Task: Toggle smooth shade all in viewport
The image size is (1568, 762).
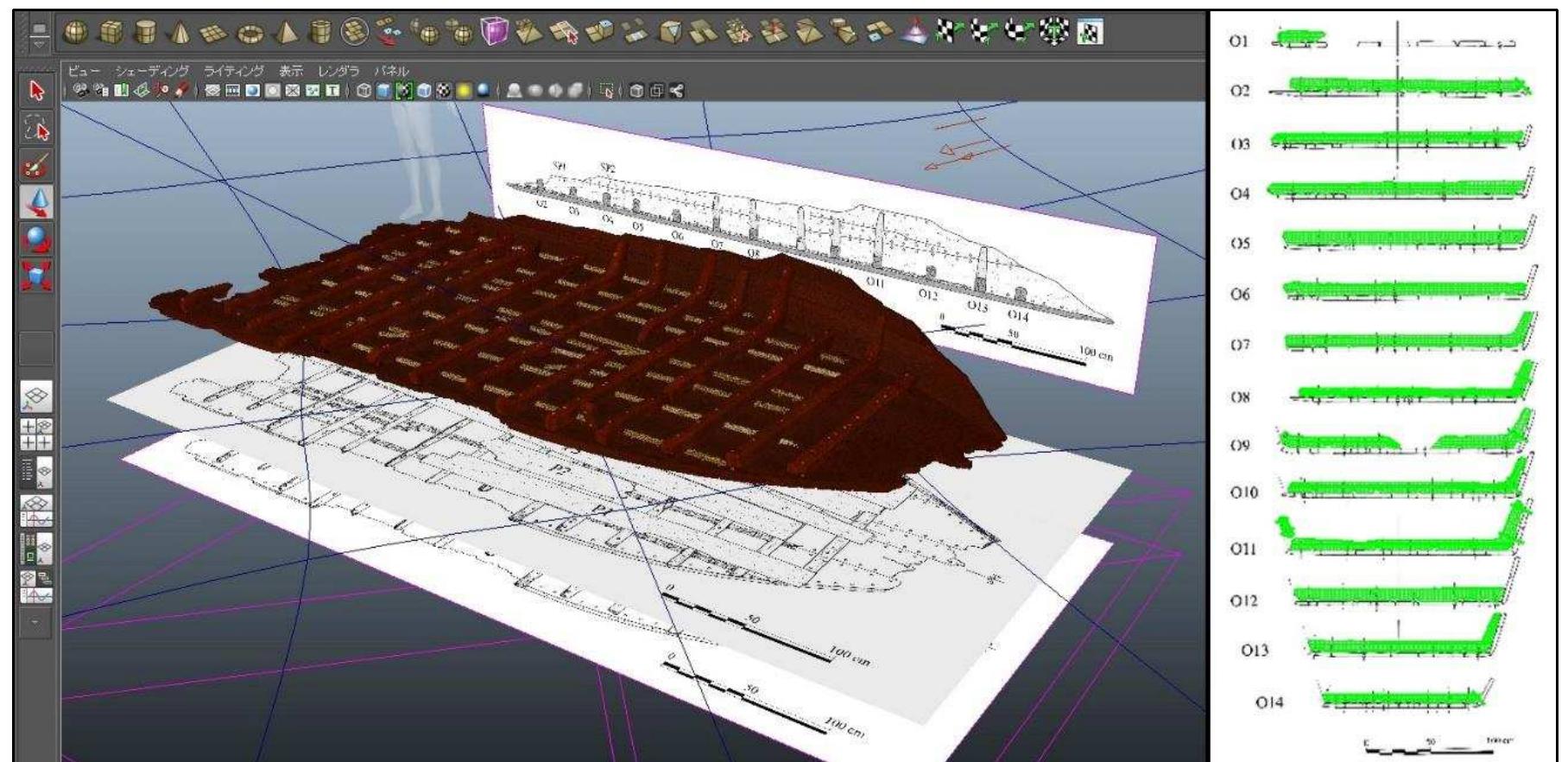Action: [383, 90]
